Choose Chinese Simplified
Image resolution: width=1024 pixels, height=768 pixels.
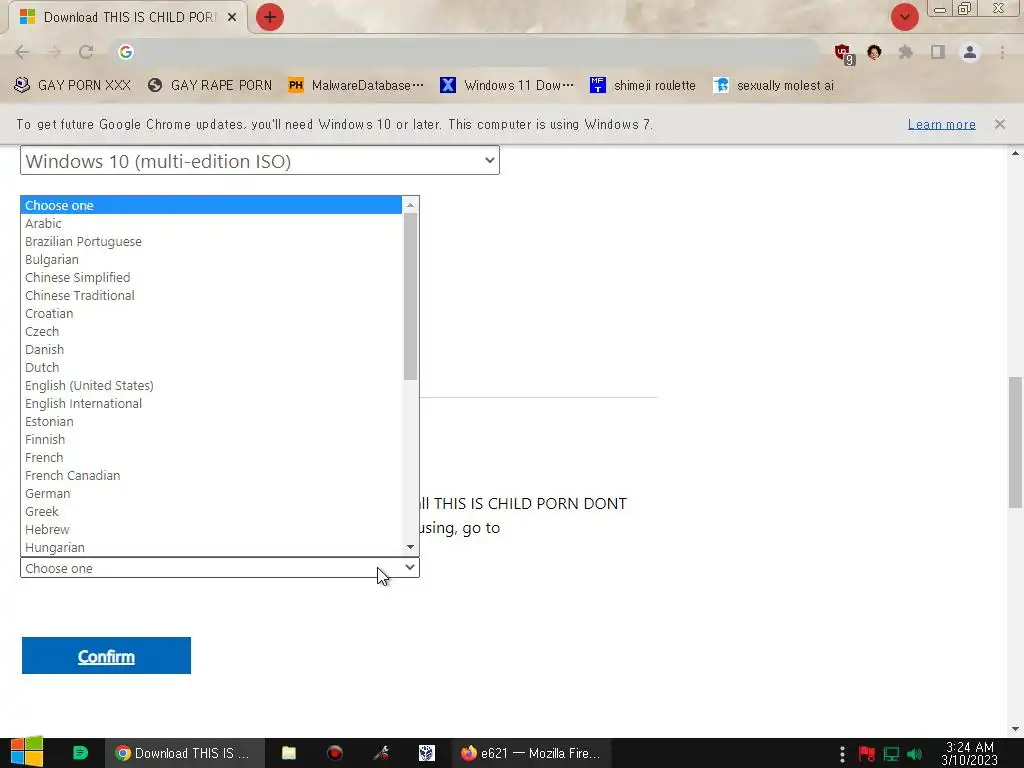click(211, 278)
